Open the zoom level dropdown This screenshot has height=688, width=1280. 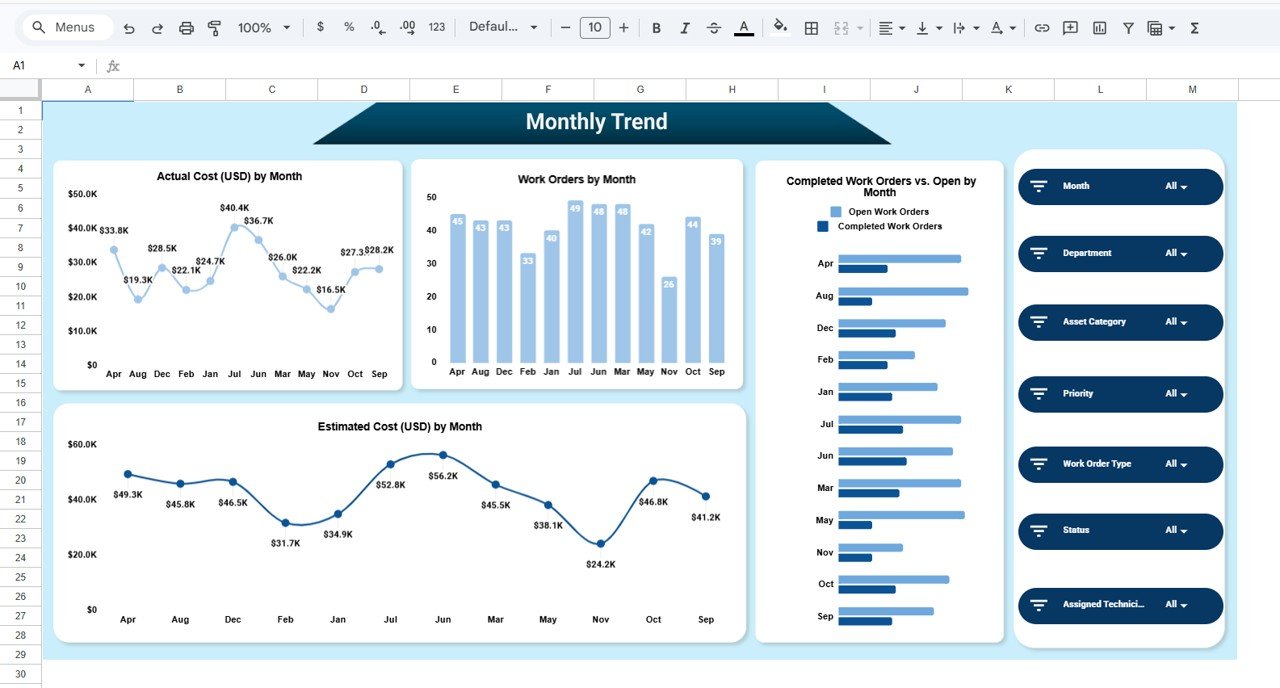click(262, 27)
